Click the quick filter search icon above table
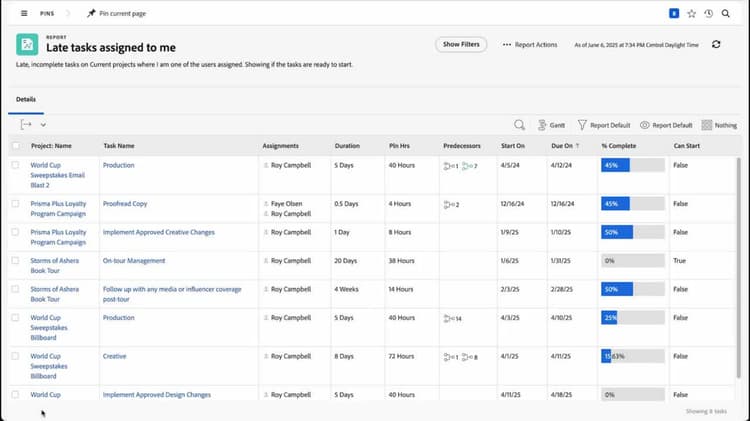The width and height of the screenshot is (750, 421). [520, 125]
